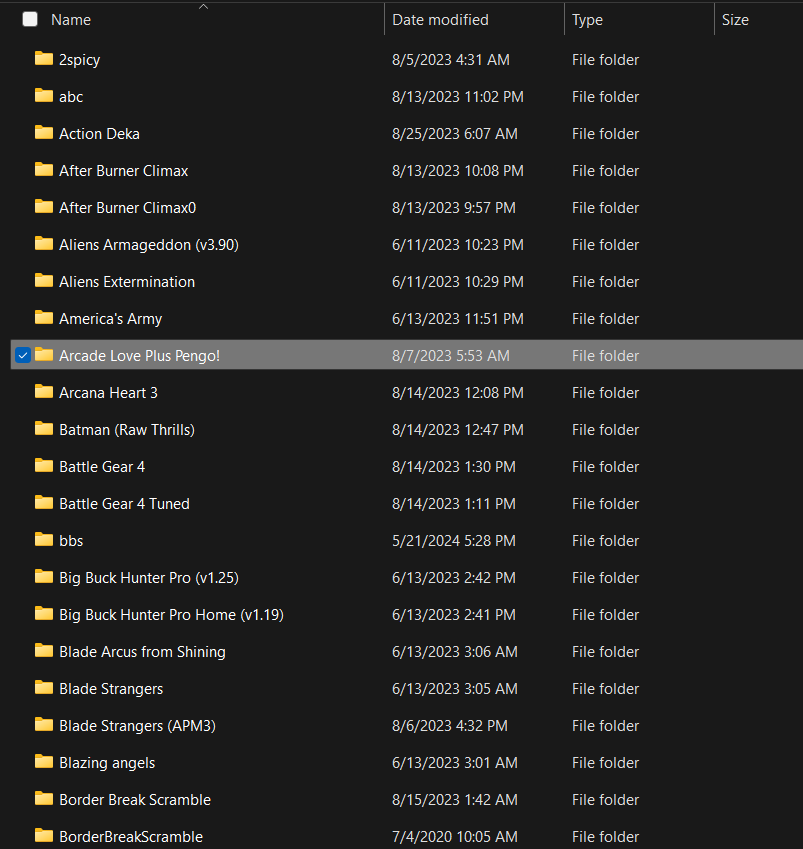Click the Aliens Armageddon (v3.90) folder icon
Image resolution: width=803 pixels, height=849 pixels.
pos(44,244)
